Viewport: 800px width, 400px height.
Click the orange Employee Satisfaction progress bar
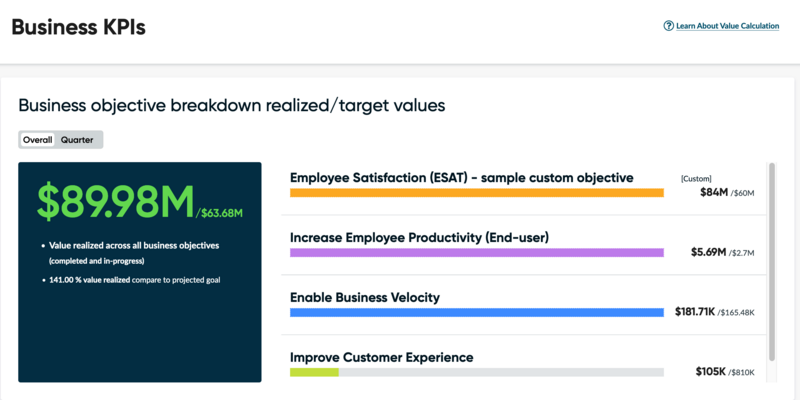[477, 193]
